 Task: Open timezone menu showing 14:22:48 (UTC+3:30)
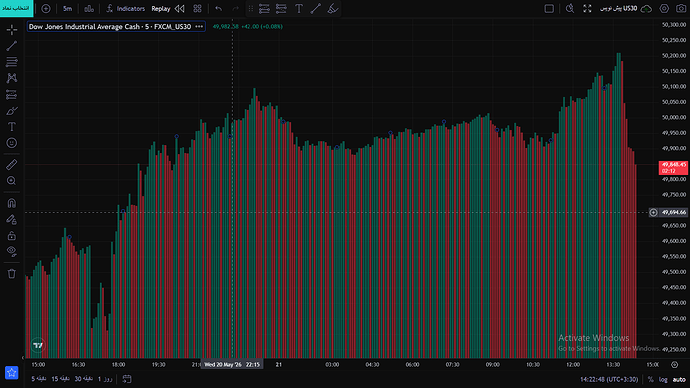click(609, 379)
